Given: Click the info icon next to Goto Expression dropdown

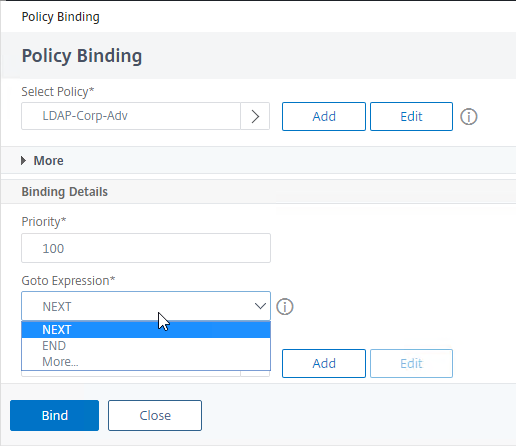Looking at the screenshot, I should pyautogui.click(x=285, y=306).
